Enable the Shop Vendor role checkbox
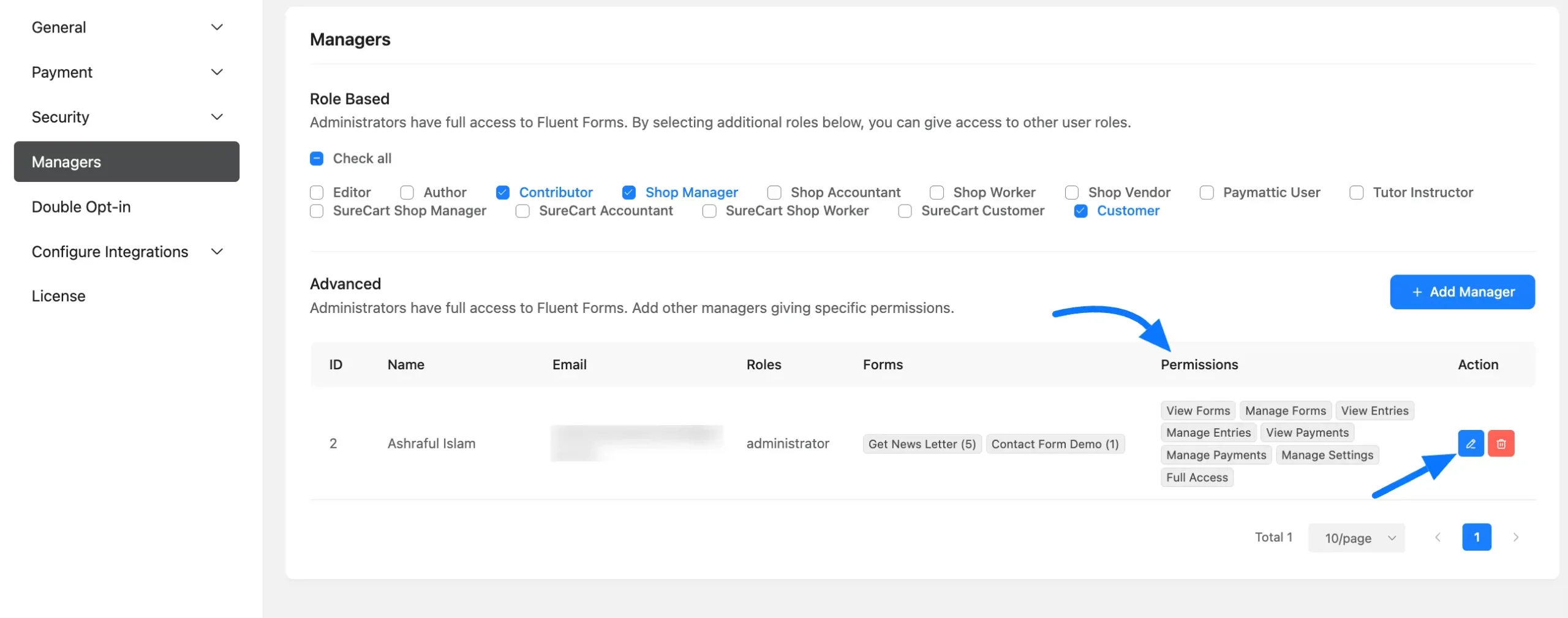Image resolution: width=1568 pixels, height=618 pixels. (1071, 192)
